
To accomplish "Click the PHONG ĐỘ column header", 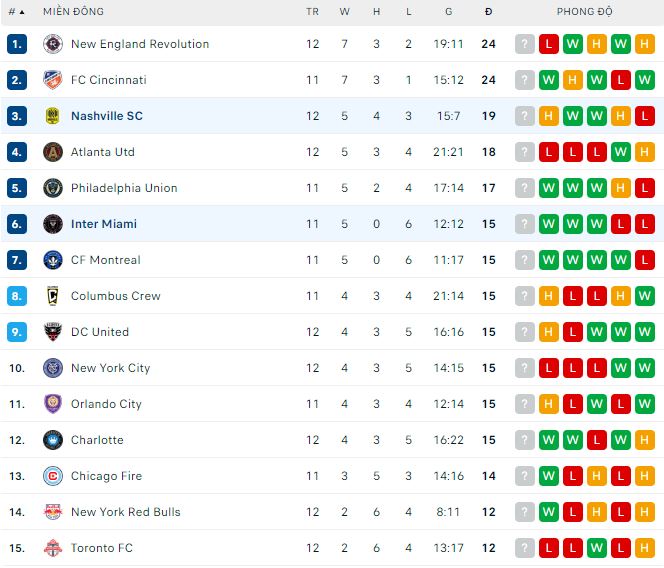I will (x=584, y=11).
